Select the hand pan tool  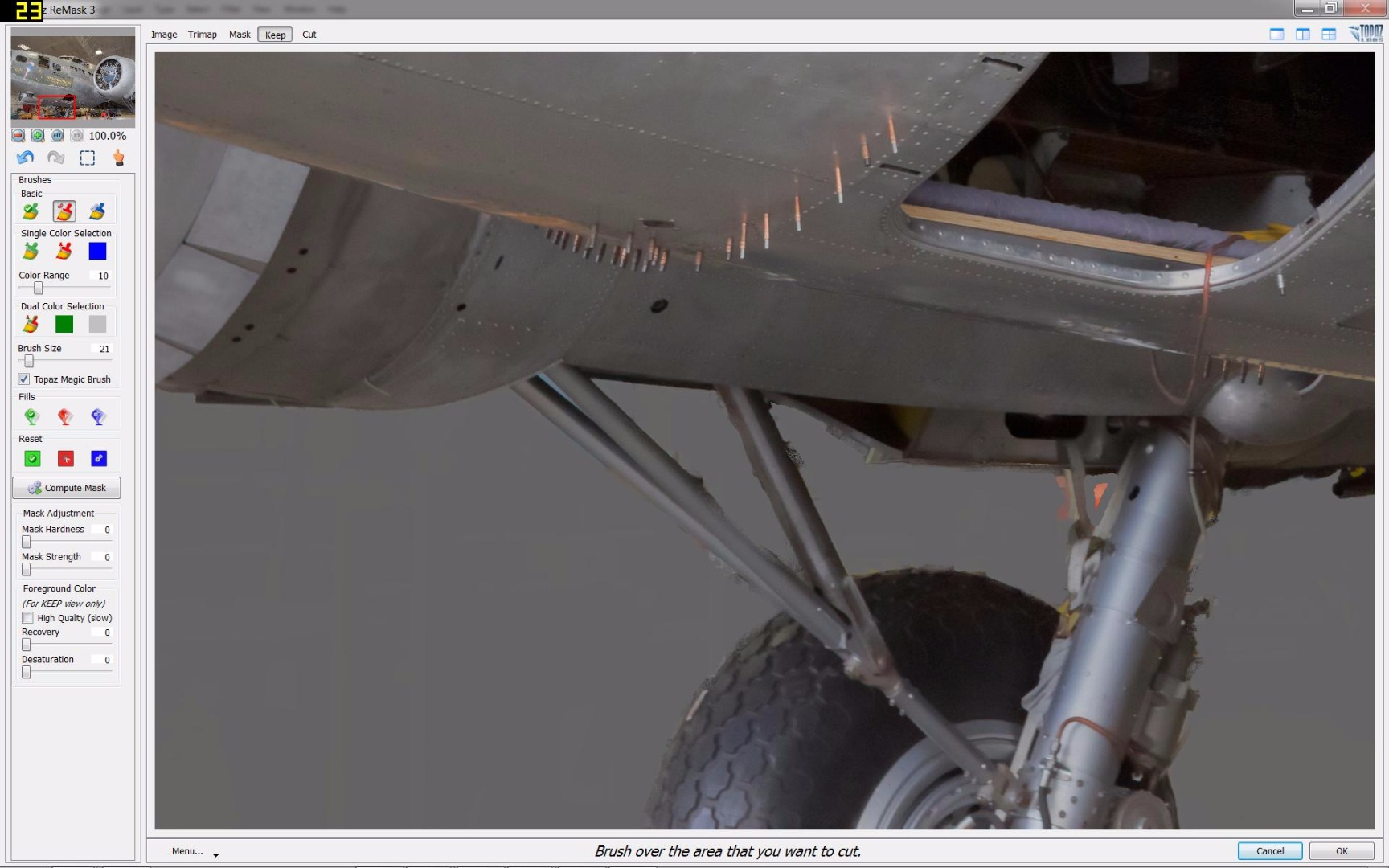coord(119,158)
